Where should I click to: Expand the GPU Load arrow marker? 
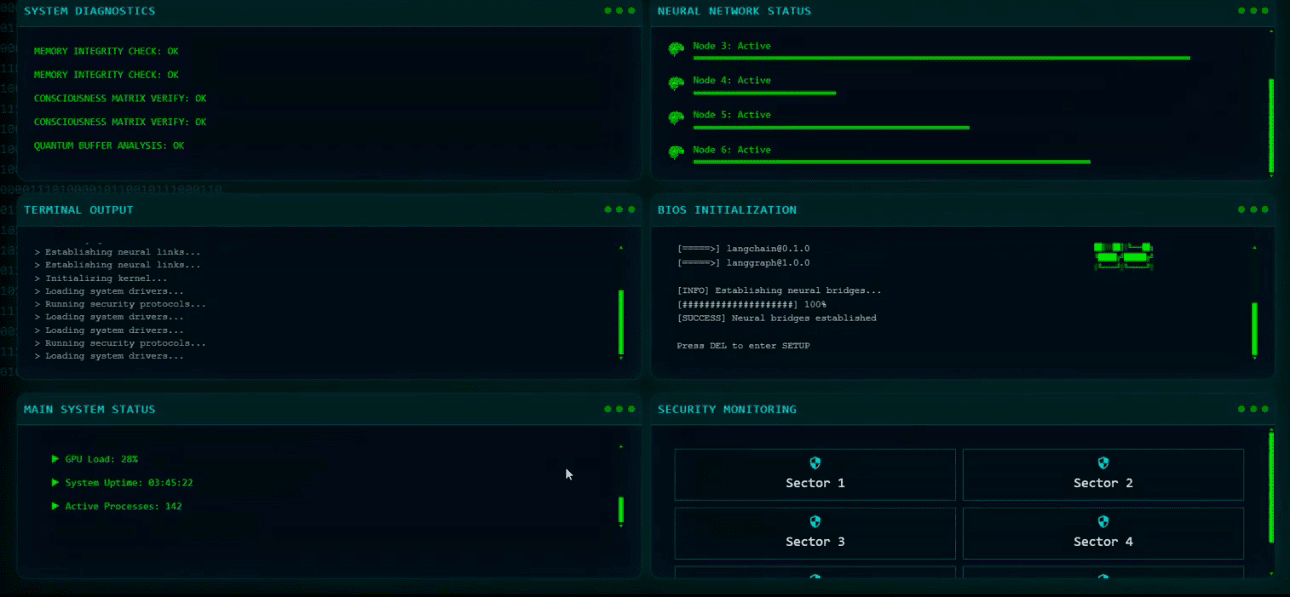click(x=55, y=459)
